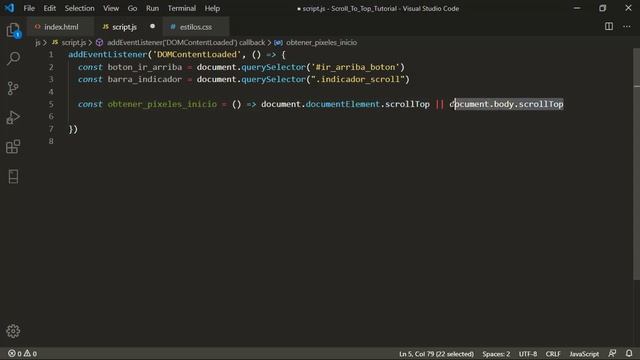Open the bookmark panel icon in activity bar
The width and height of the screenshot is (640, 360).
tap(13, 176)
